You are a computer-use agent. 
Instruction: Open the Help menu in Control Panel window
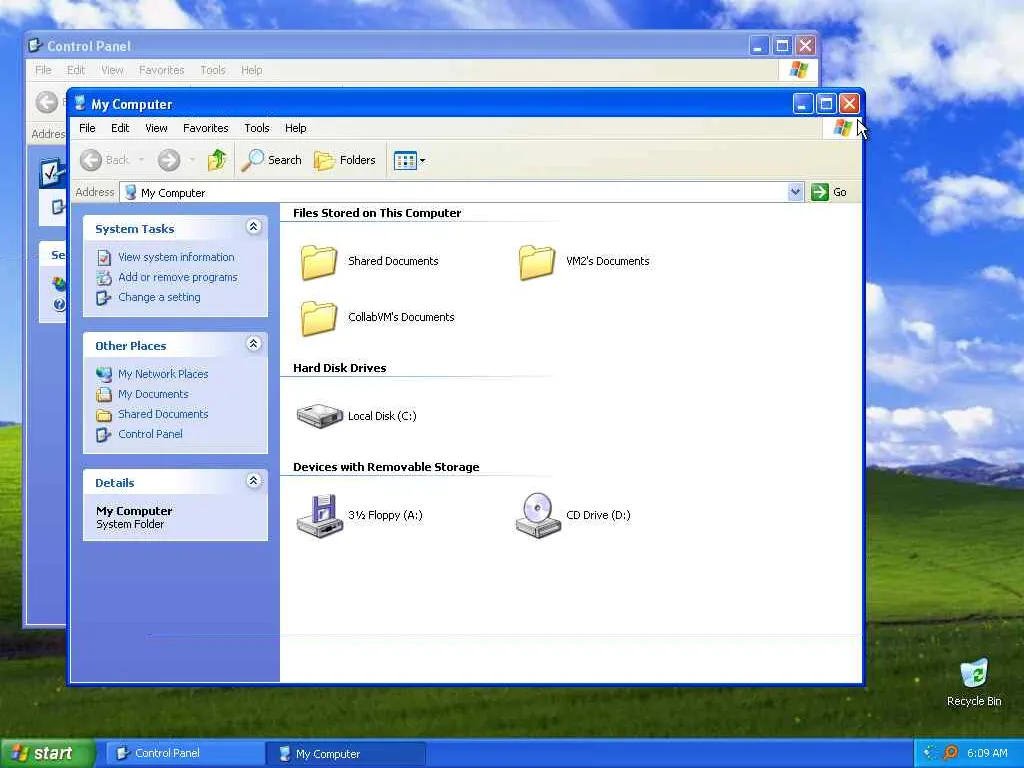[251, 70]
